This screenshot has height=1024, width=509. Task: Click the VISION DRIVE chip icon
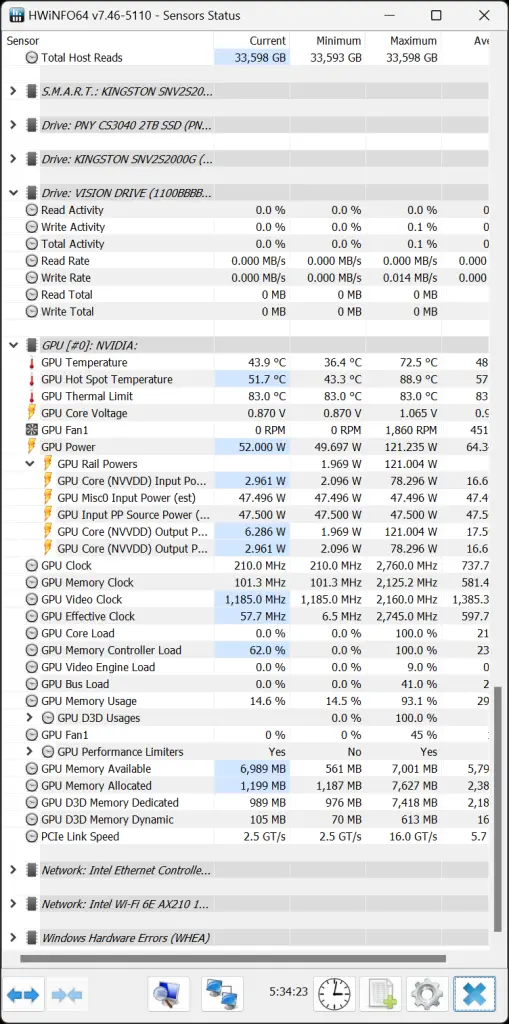(x=31, y=193)
